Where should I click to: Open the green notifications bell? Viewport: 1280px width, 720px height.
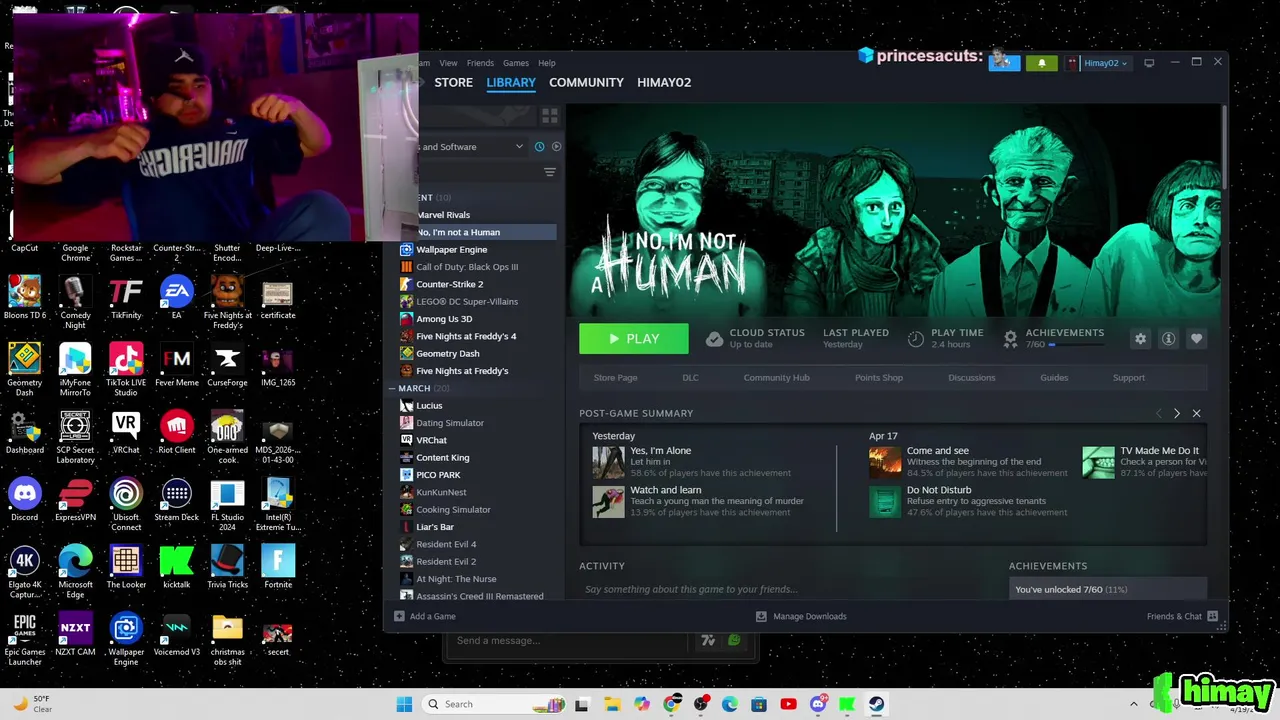(1041, 63)
